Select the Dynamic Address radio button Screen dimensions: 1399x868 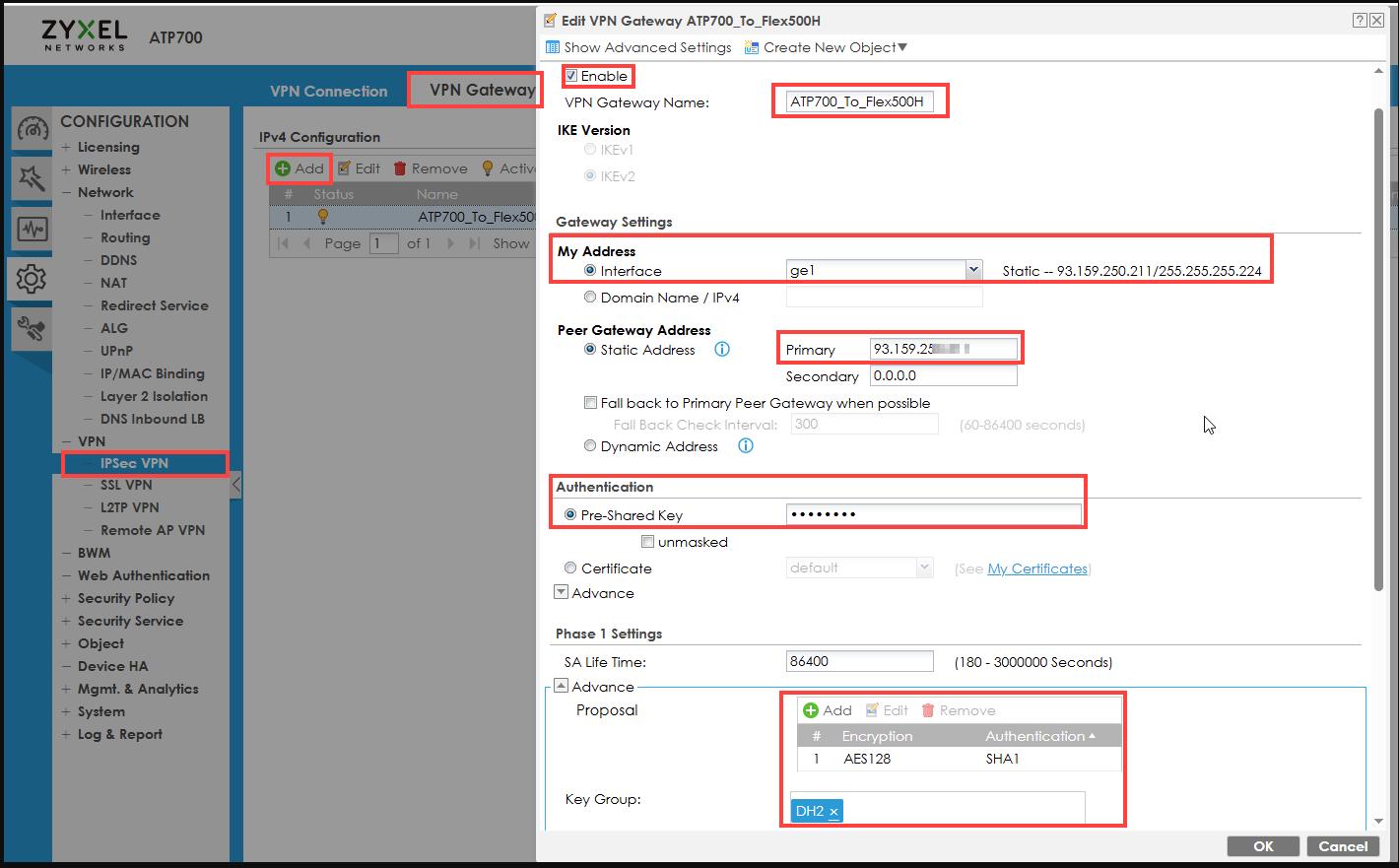tap(589, 445)
